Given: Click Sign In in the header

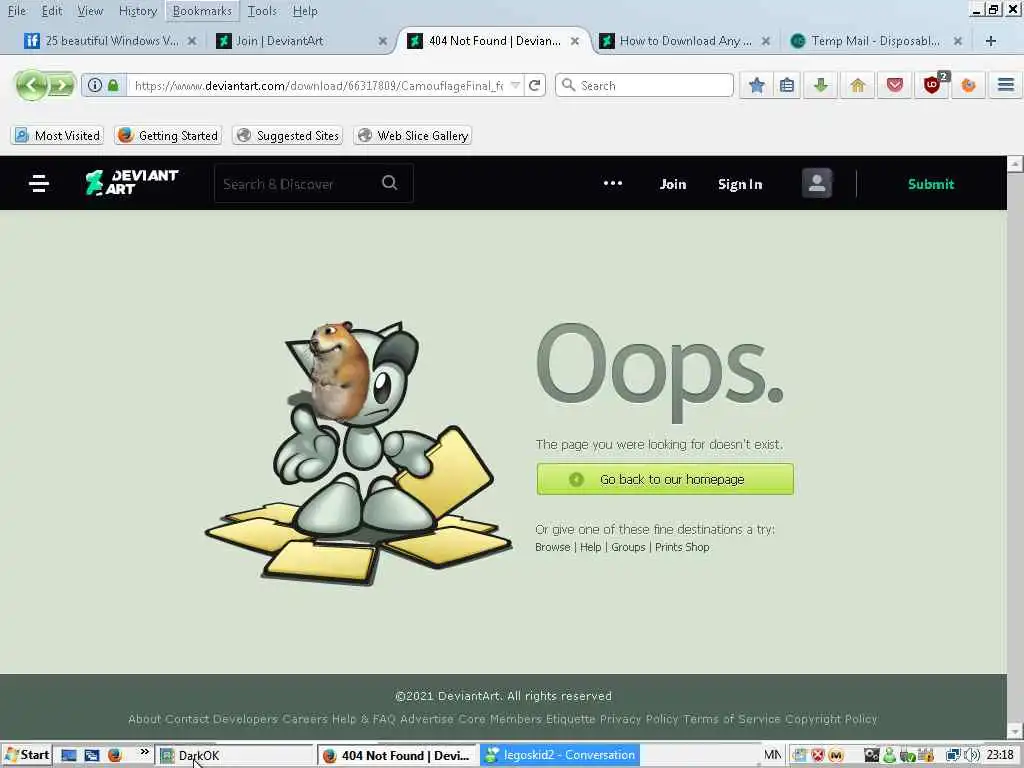Looking at the screenshot, I should click(x=740, y=184).
